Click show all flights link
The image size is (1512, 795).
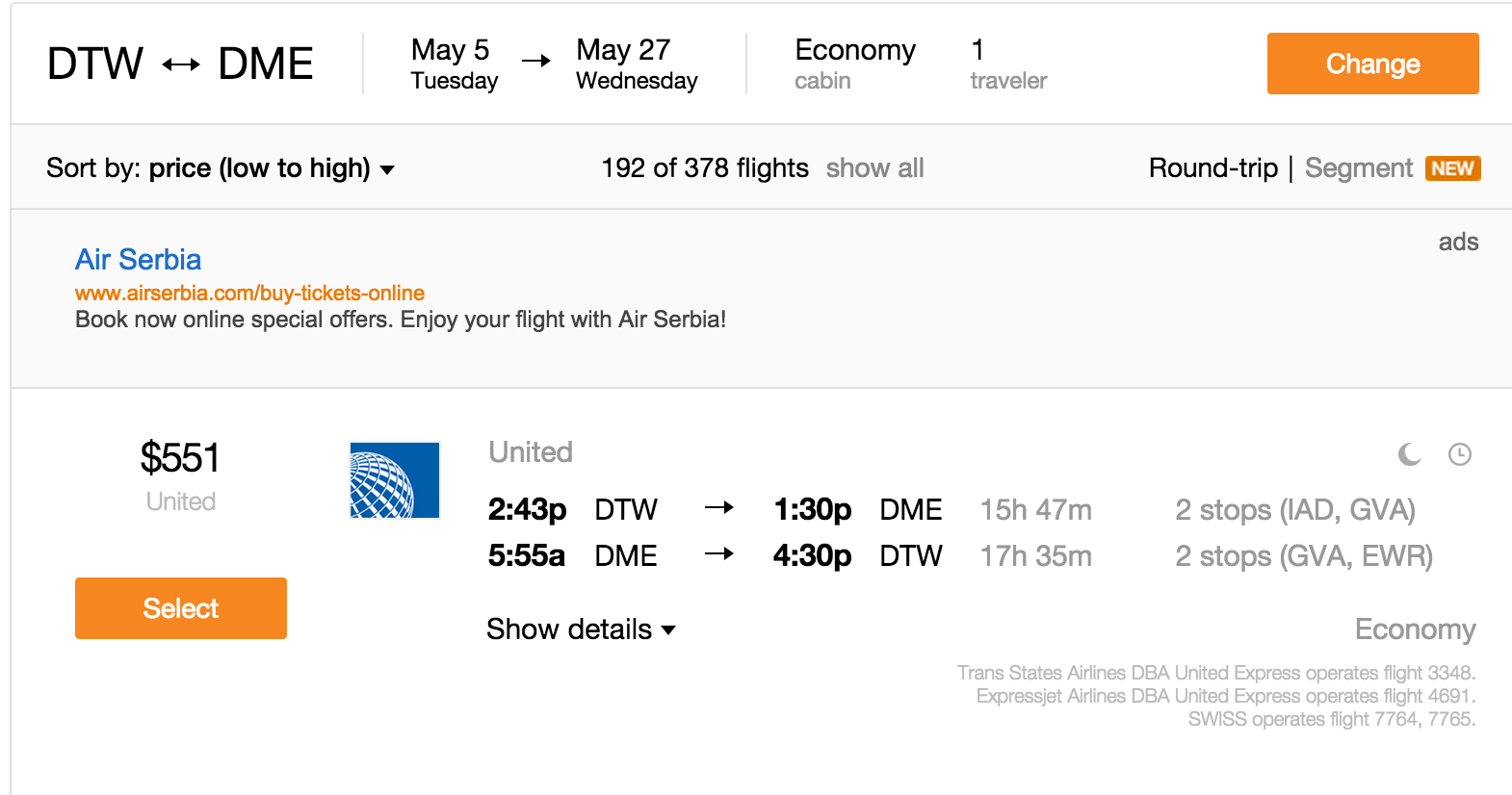[x=874, y=168]
